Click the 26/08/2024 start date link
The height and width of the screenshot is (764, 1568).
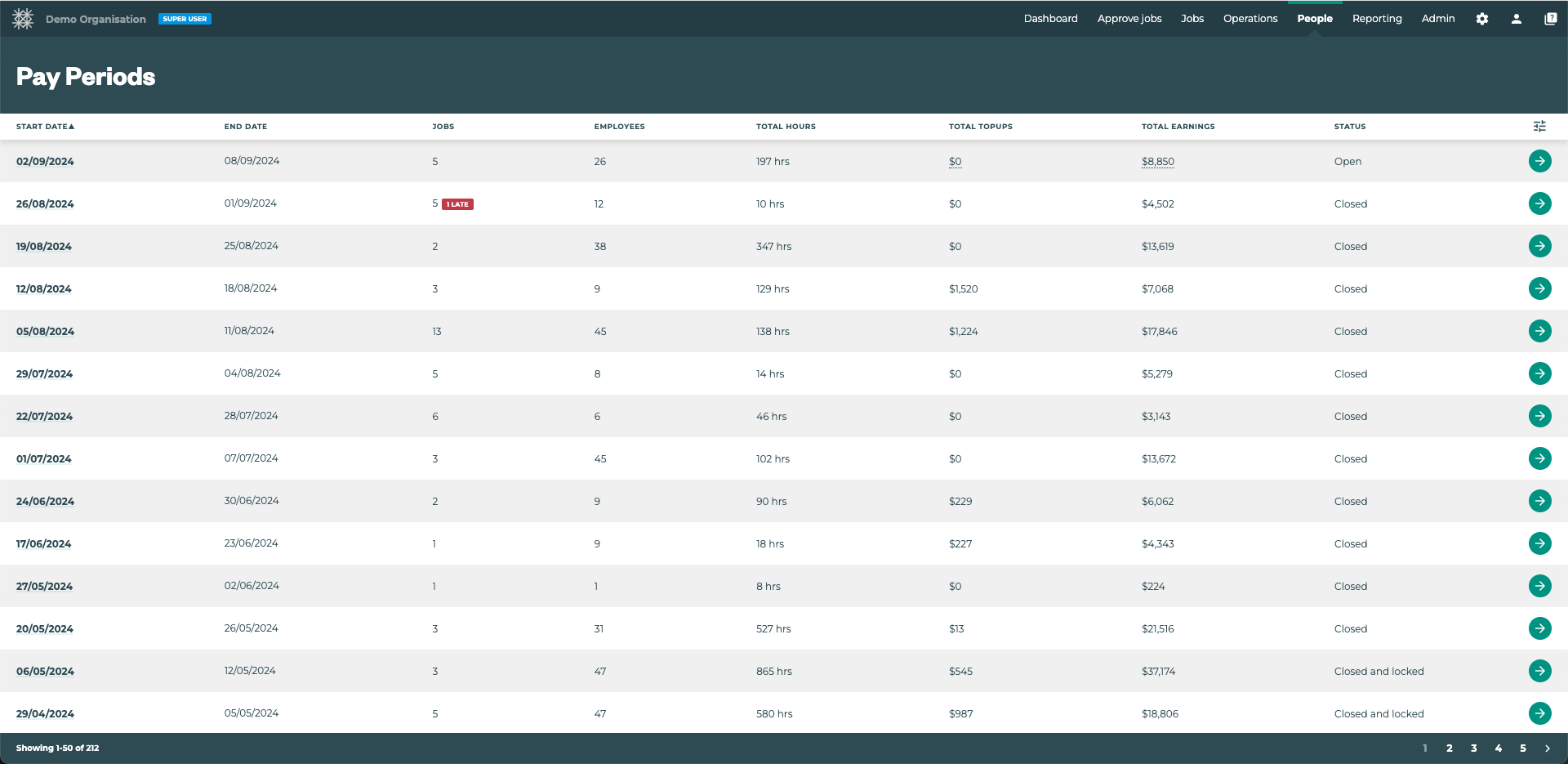(x=45, y=204)
